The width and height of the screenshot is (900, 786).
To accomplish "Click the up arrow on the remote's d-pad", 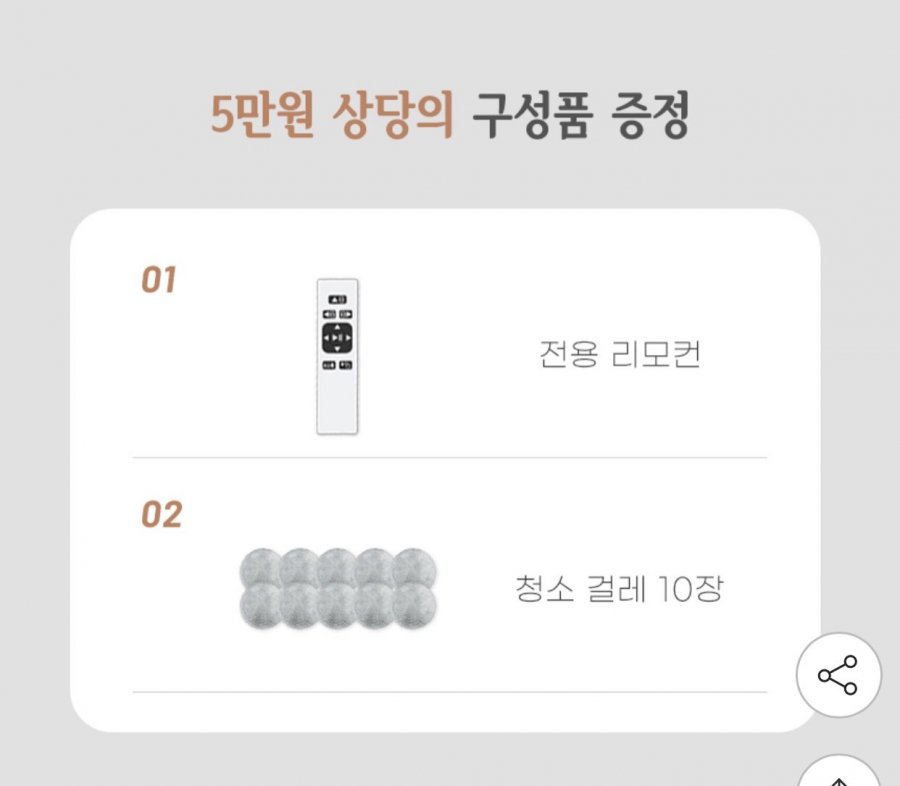I will [x=337, y=328].
